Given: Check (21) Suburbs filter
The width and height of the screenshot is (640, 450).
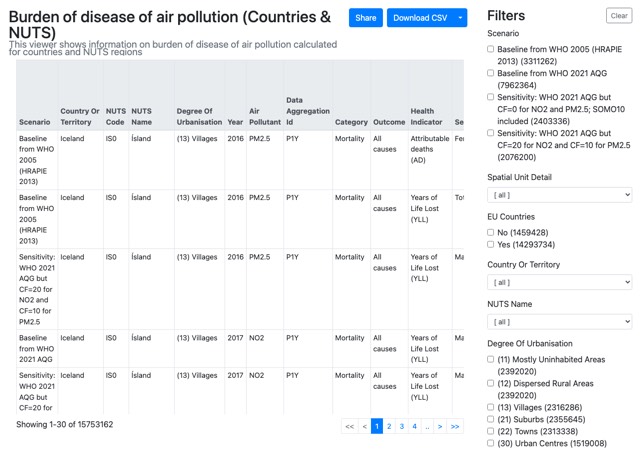Looking at the screenshot, I should click(491, 419).
